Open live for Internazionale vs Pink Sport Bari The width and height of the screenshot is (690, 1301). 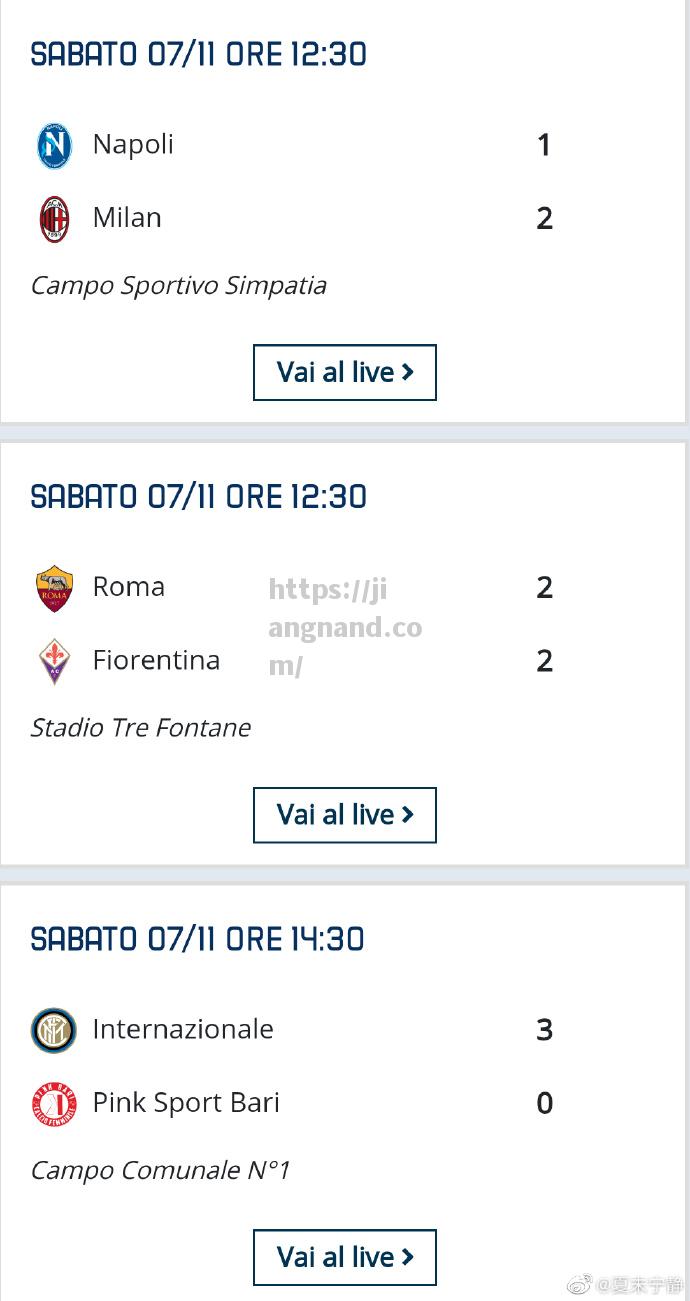coord(345,1257)
